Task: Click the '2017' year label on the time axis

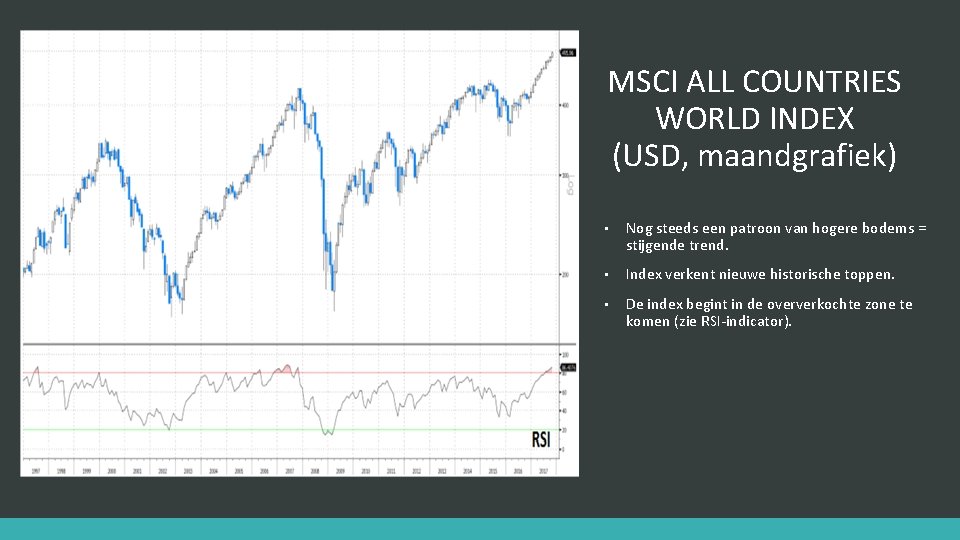Action: 543,471
